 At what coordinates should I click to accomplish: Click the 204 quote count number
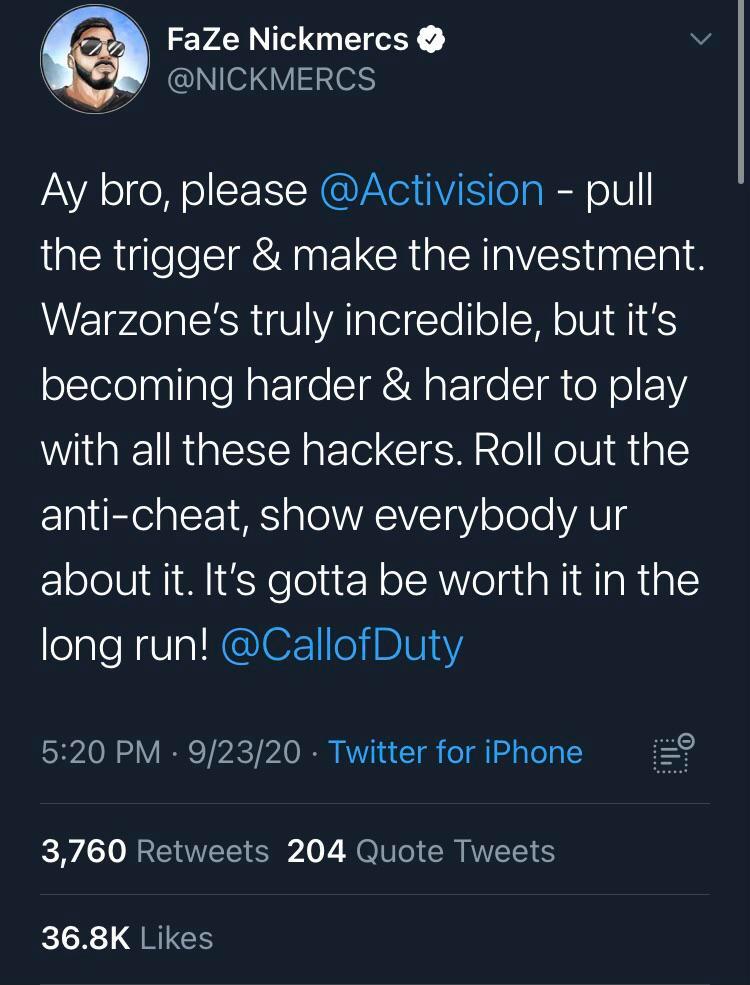(x=316, y=851)
